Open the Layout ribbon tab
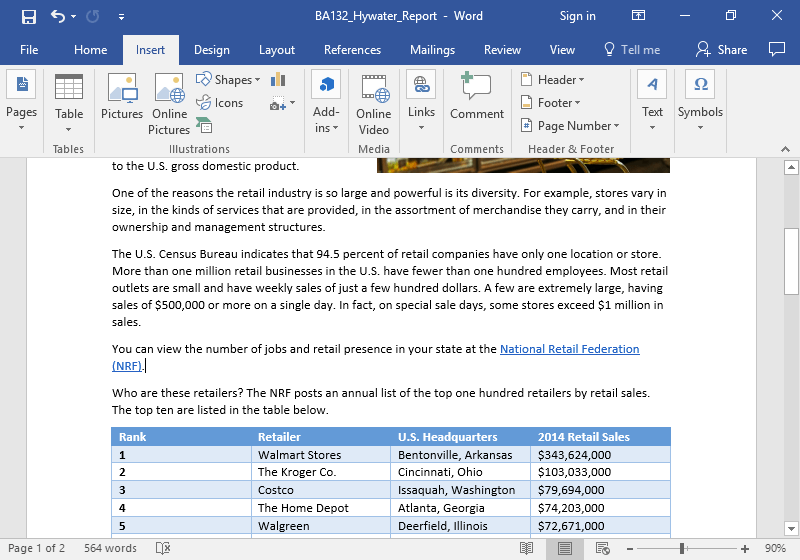The height and width of the screenshot is (560, 800). pyautogui.click(x=276, y=50)
